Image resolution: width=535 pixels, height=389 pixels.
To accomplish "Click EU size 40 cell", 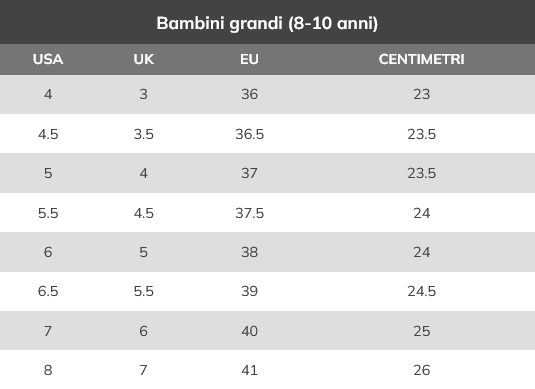I will point(249,331).
